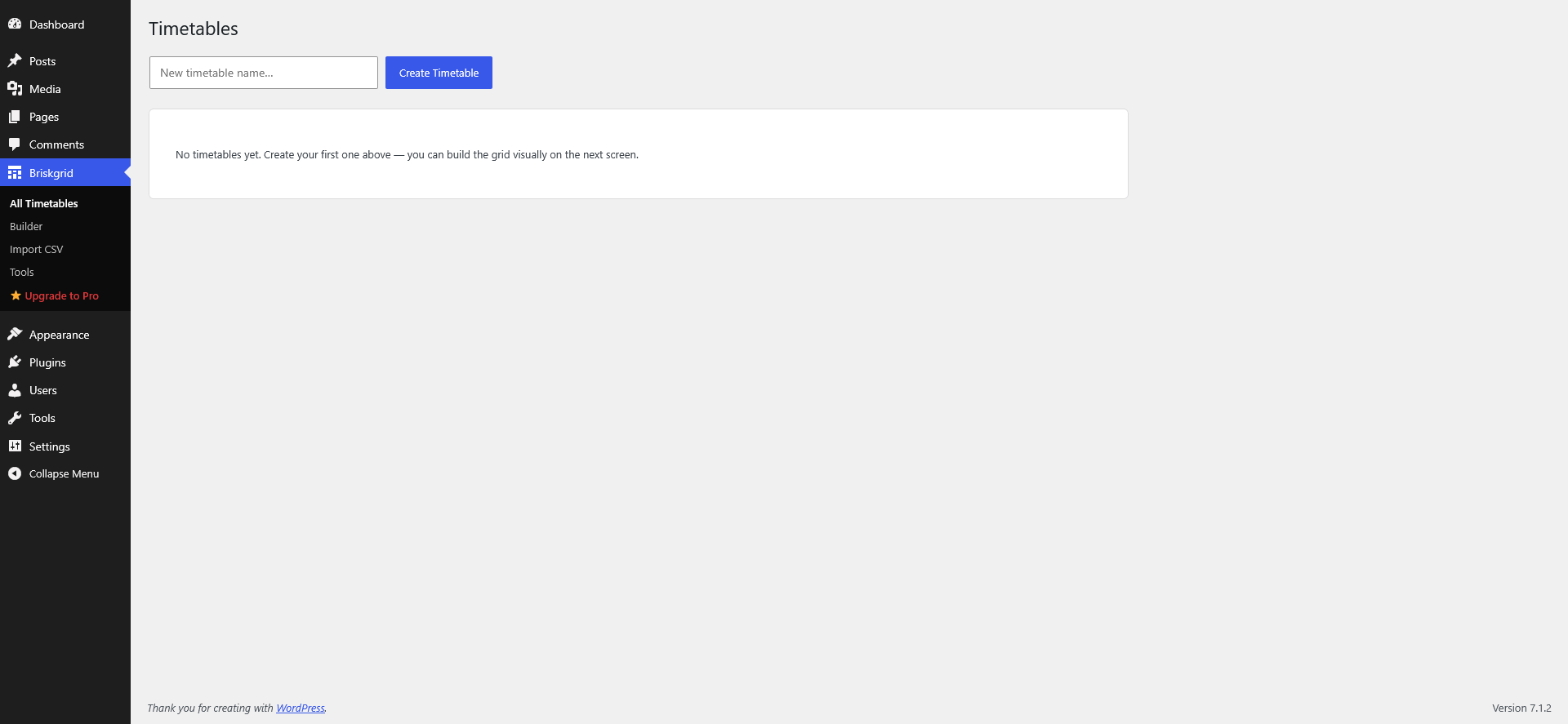Screen dimensions: 1568x724
Task: Click the Settings sliders icon
Action: point(15,446)
